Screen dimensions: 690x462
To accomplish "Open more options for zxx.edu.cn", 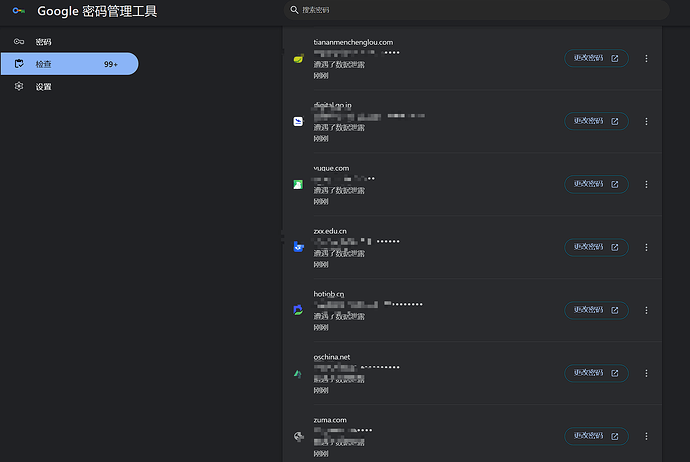I will pos(646,247).
